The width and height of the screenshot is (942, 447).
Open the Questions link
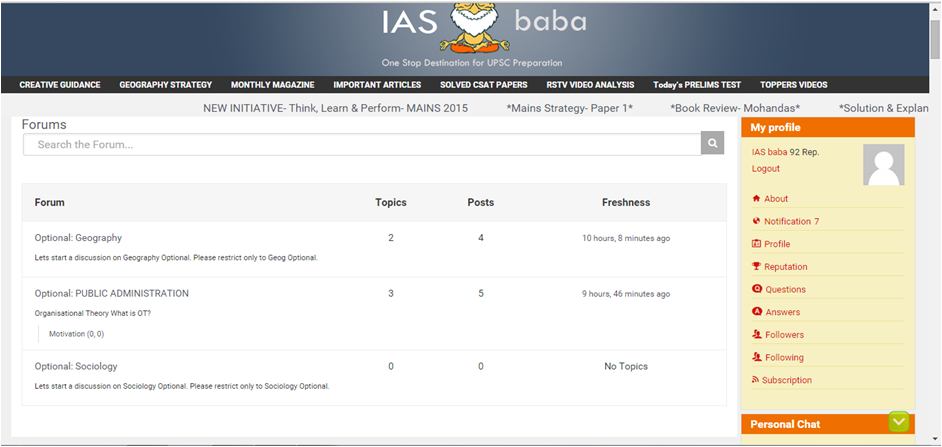pos(786,290)
